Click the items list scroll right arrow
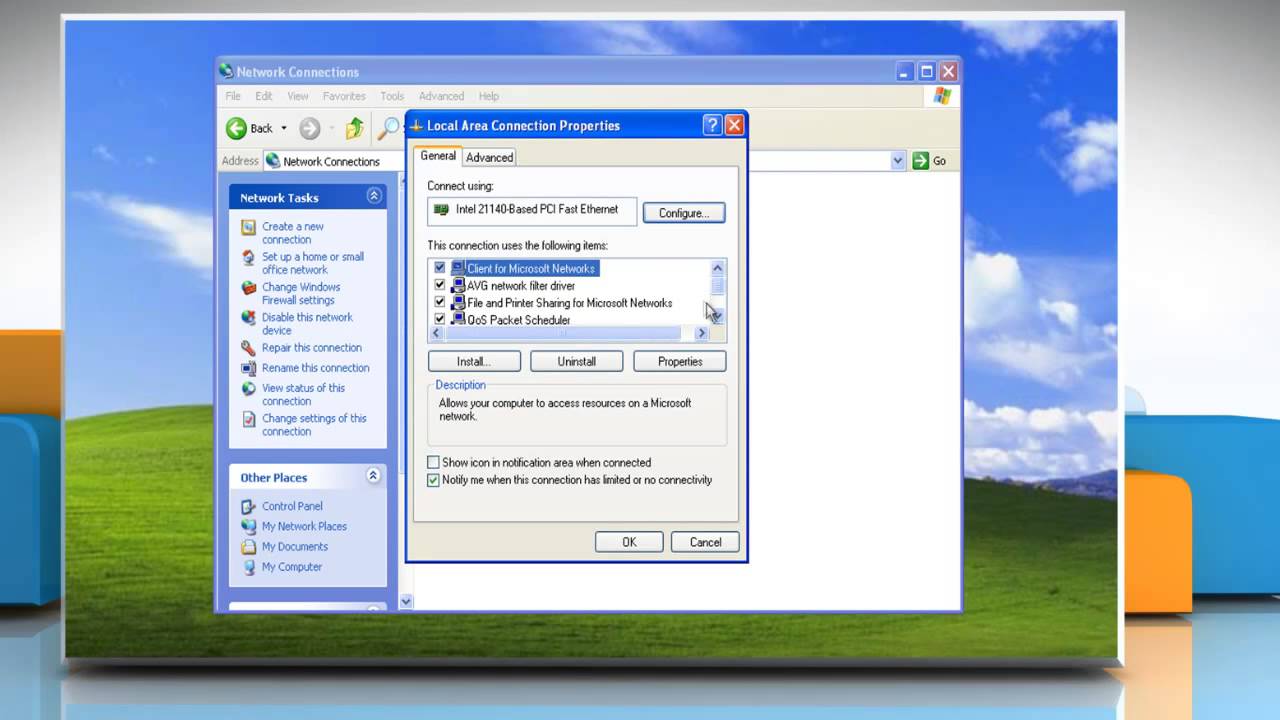This screenshot has height=720, width=1280. [x=701, y=333]
